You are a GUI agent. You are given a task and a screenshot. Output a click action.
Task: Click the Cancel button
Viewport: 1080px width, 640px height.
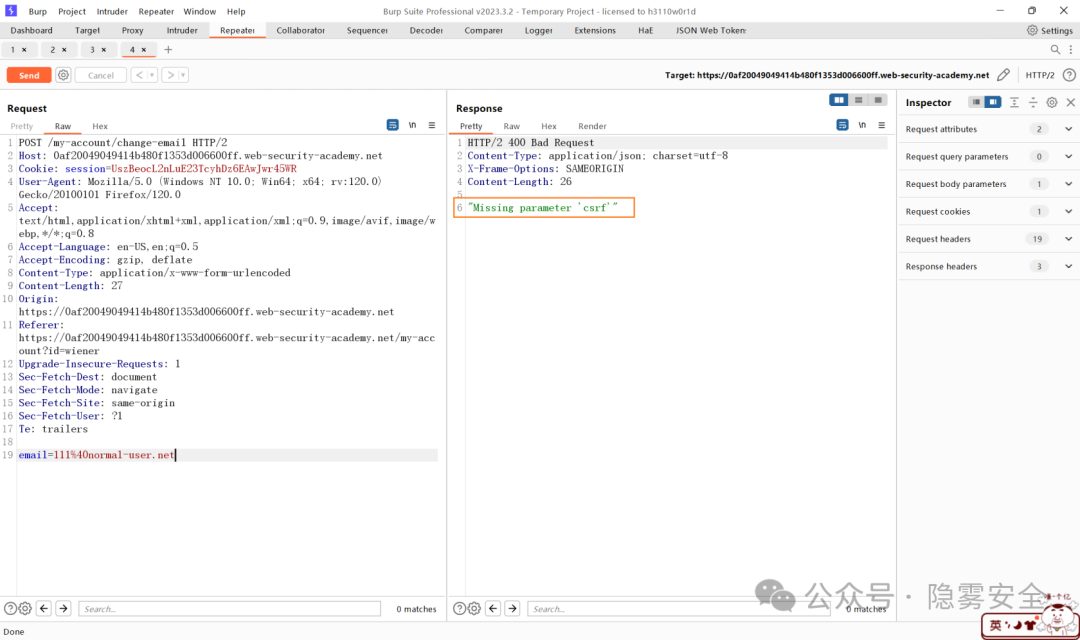click(x=101, y=75)
